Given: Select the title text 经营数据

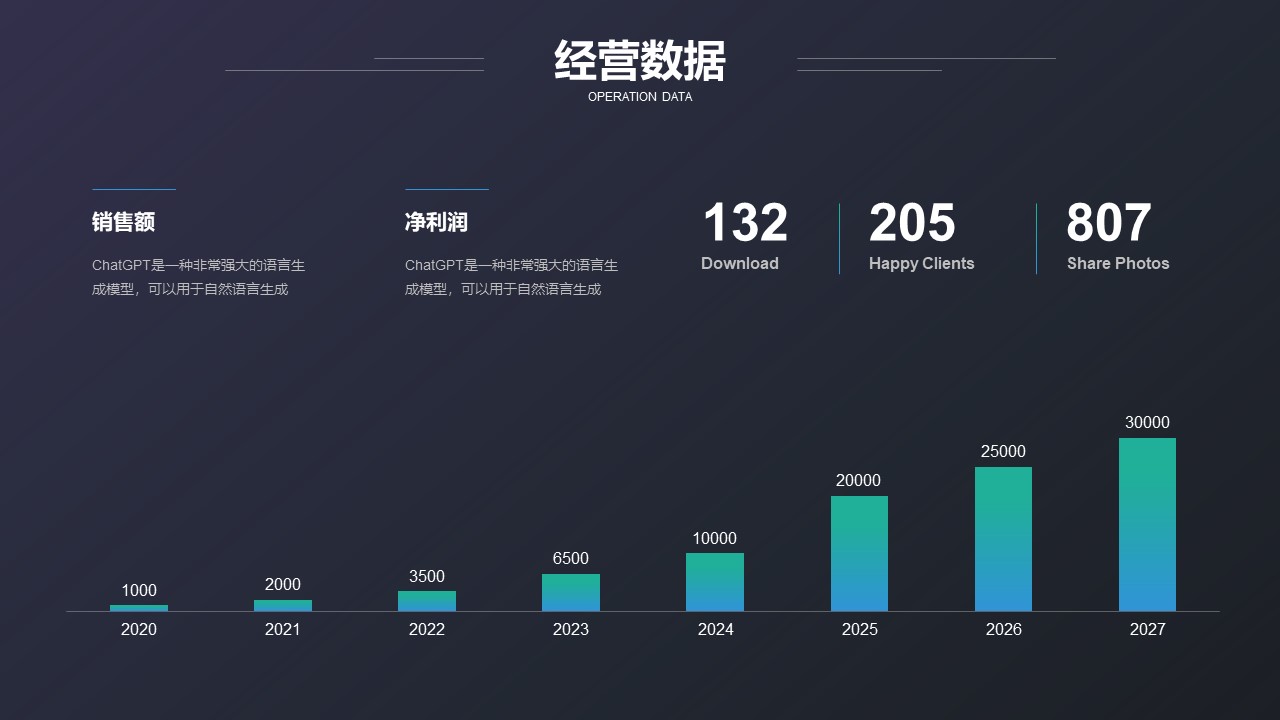Looking at the screenshot, I should (x=640, y=61).
